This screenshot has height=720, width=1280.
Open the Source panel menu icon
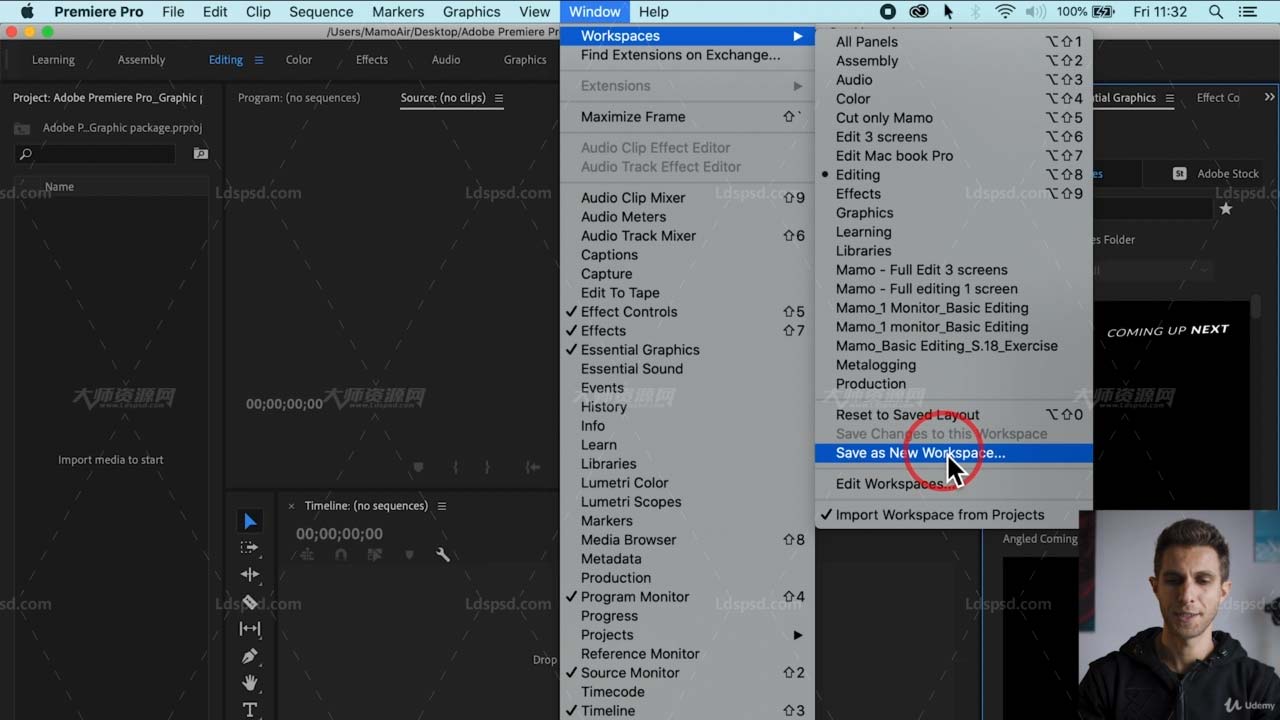[x=499, y=98]
